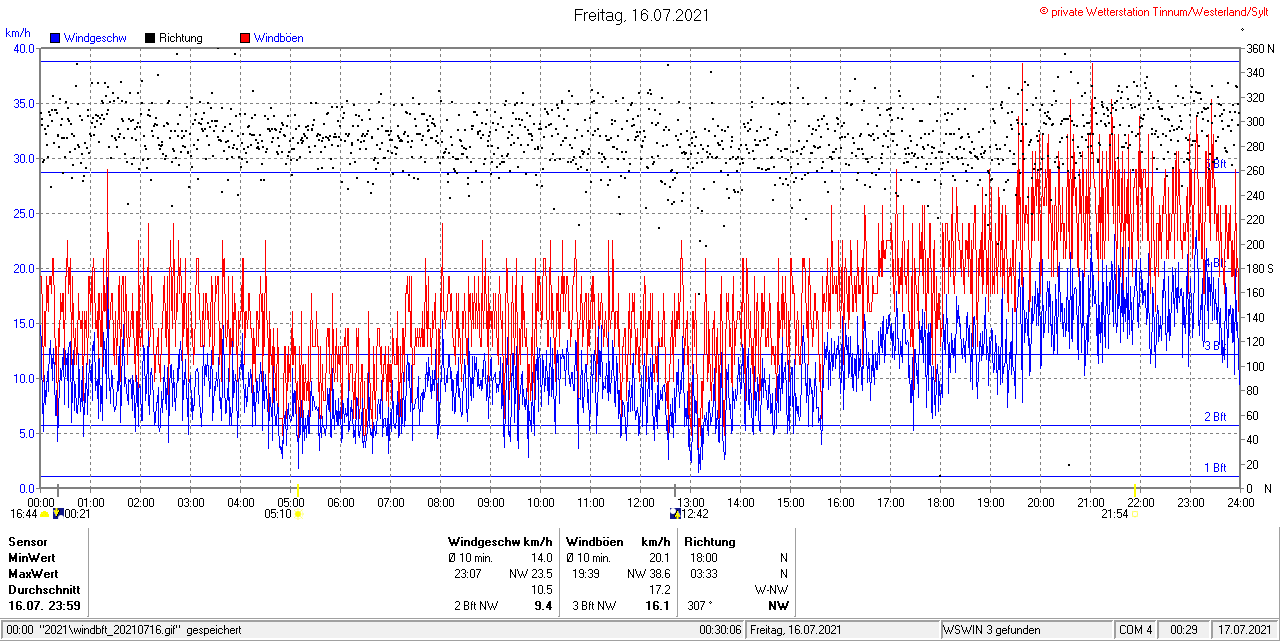Click the 00:30:06 status bar field
The image size is (1280, 641).
point(720,630)
